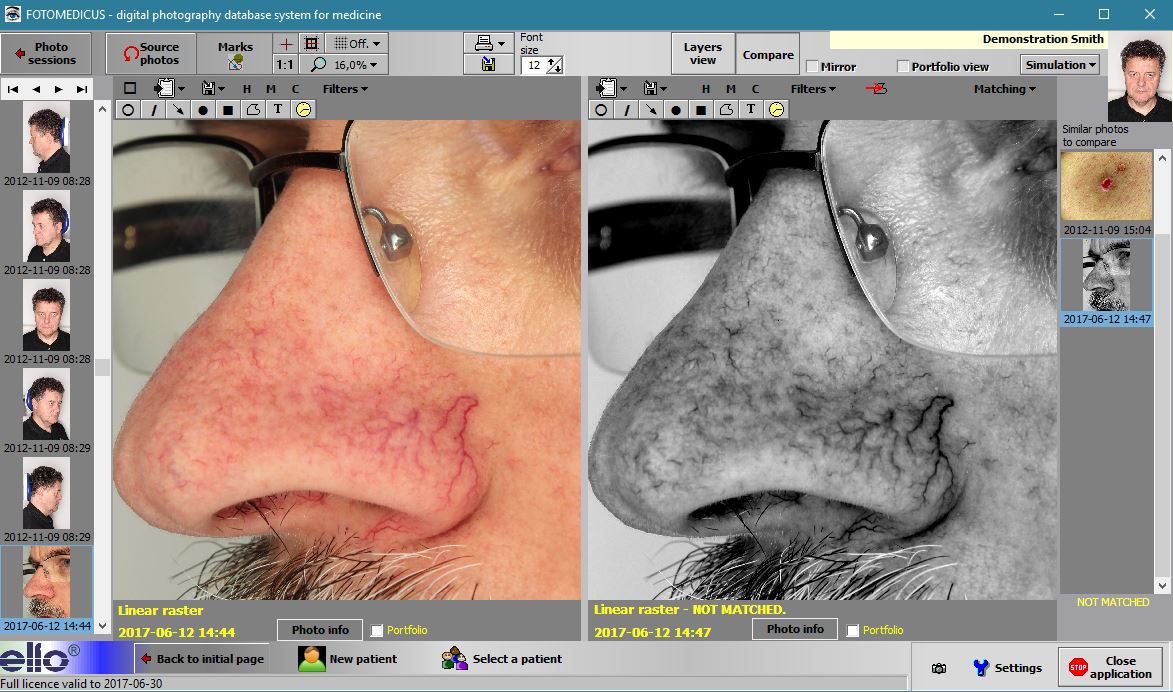Click the red arrow transfer marks icon

[877, 88]
